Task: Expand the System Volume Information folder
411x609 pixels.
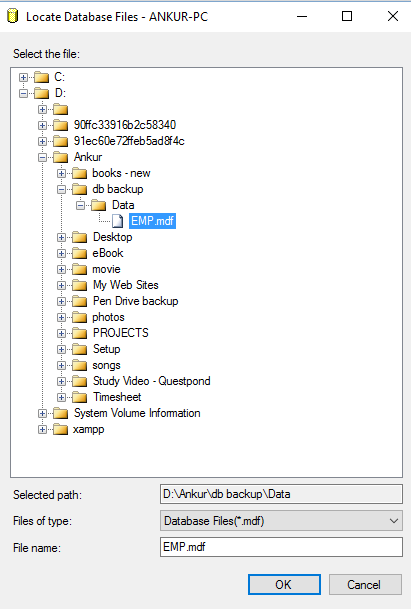Action: tap(42, 414)
